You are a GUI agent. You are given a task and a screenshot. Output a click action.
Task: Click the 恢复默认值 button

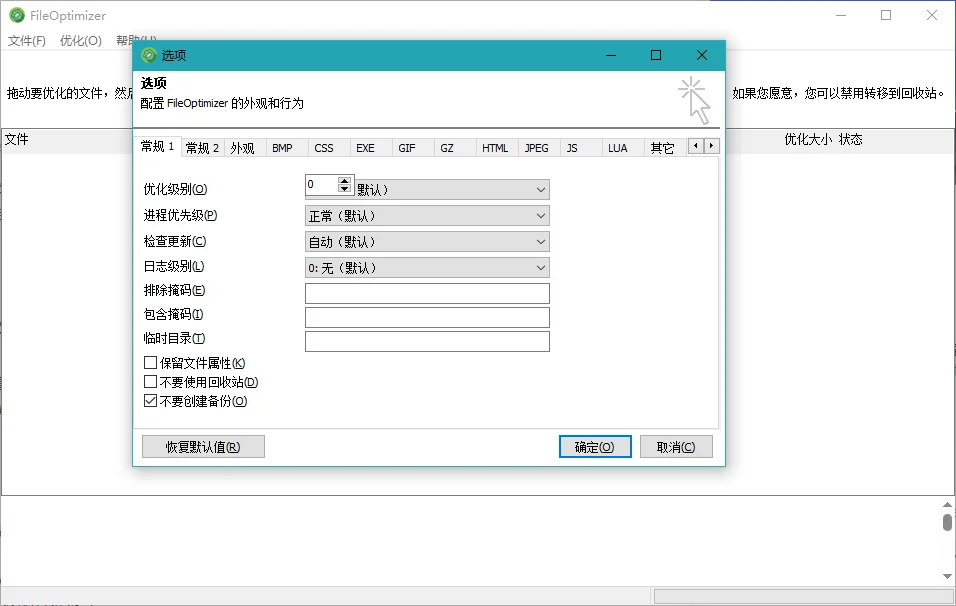[203, 447]
